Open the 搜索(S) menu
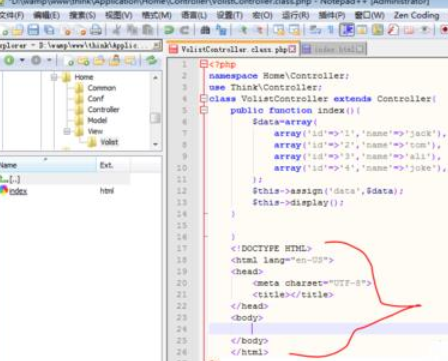The image size is (448, 361). pyautogui.click(x=82, y=15)
